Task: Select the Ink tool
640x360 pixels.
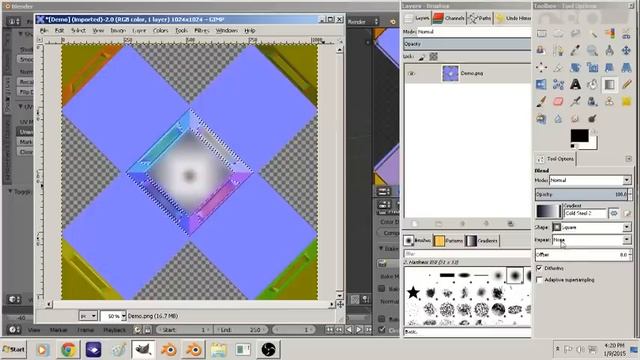Action: (x=593, y=102)
